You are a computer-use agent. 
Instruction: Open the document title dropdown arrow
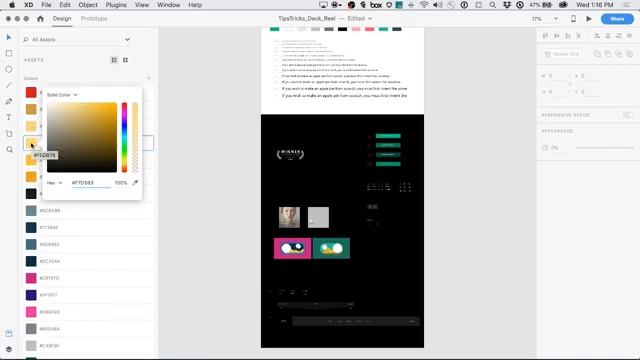[x=370, y=19]
